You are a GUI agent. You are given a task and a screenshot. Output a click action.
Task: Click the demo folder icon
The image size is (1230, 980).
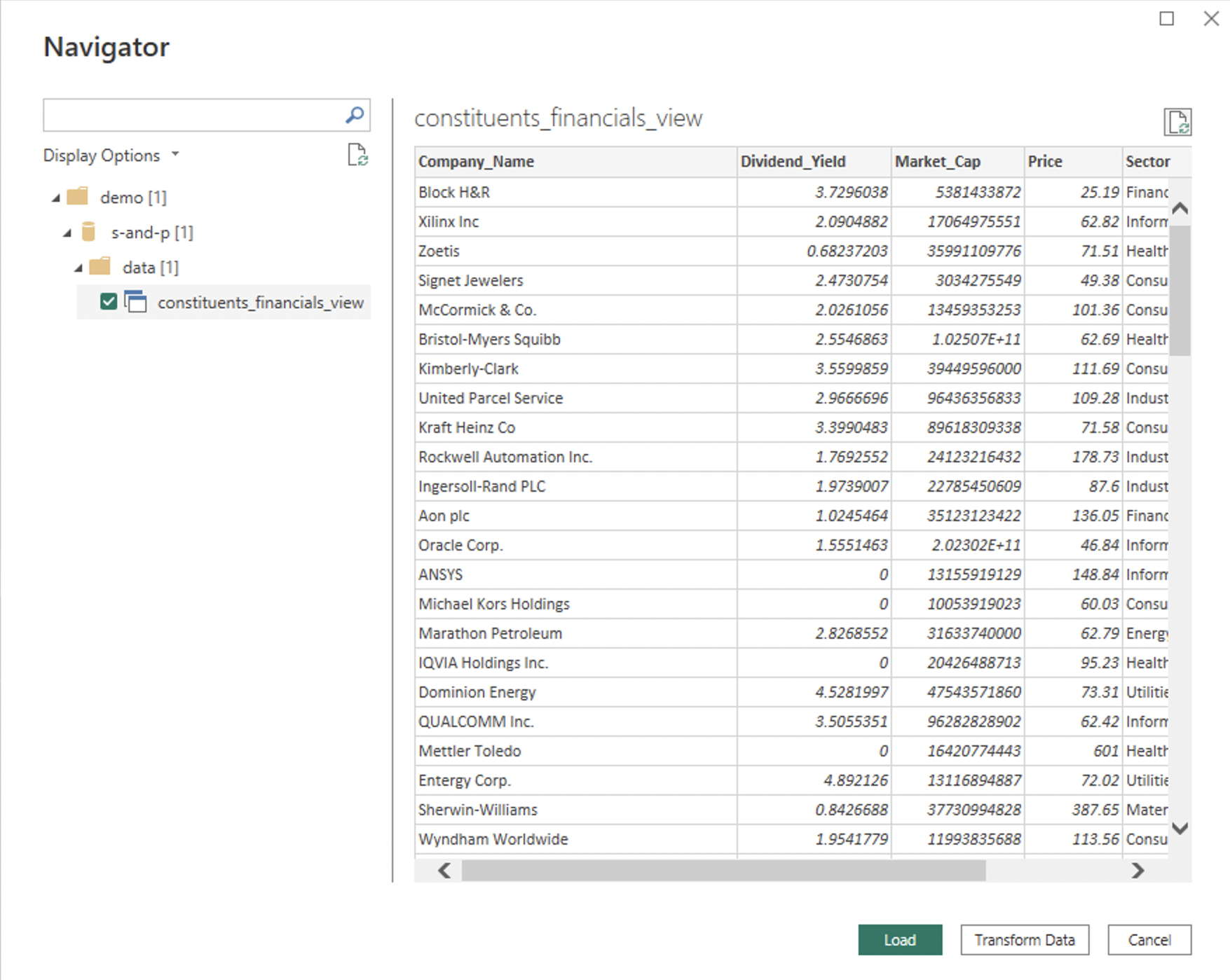point(77,197)
